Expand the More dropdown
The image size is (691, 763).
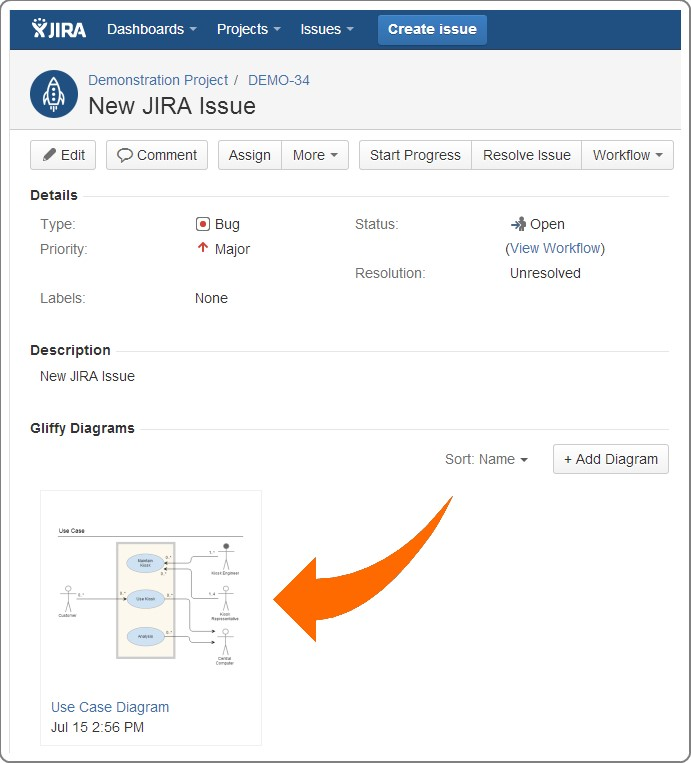click(315, 155)
